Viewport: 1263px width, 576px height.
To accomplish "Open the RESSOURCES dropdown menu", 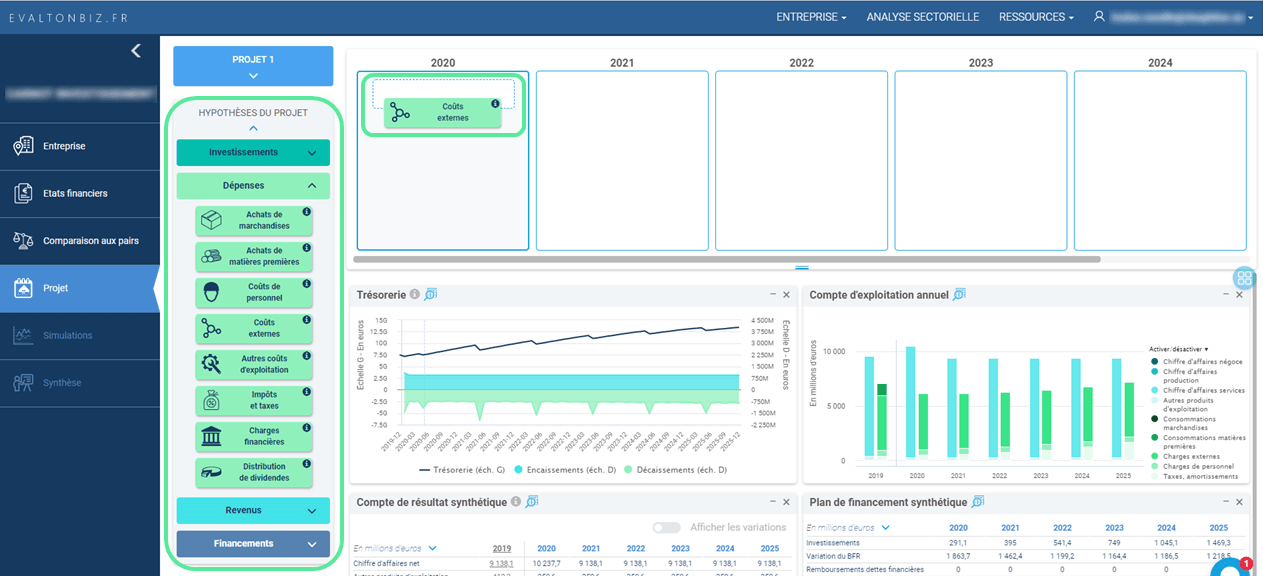I will click(x=1036, y=17).
